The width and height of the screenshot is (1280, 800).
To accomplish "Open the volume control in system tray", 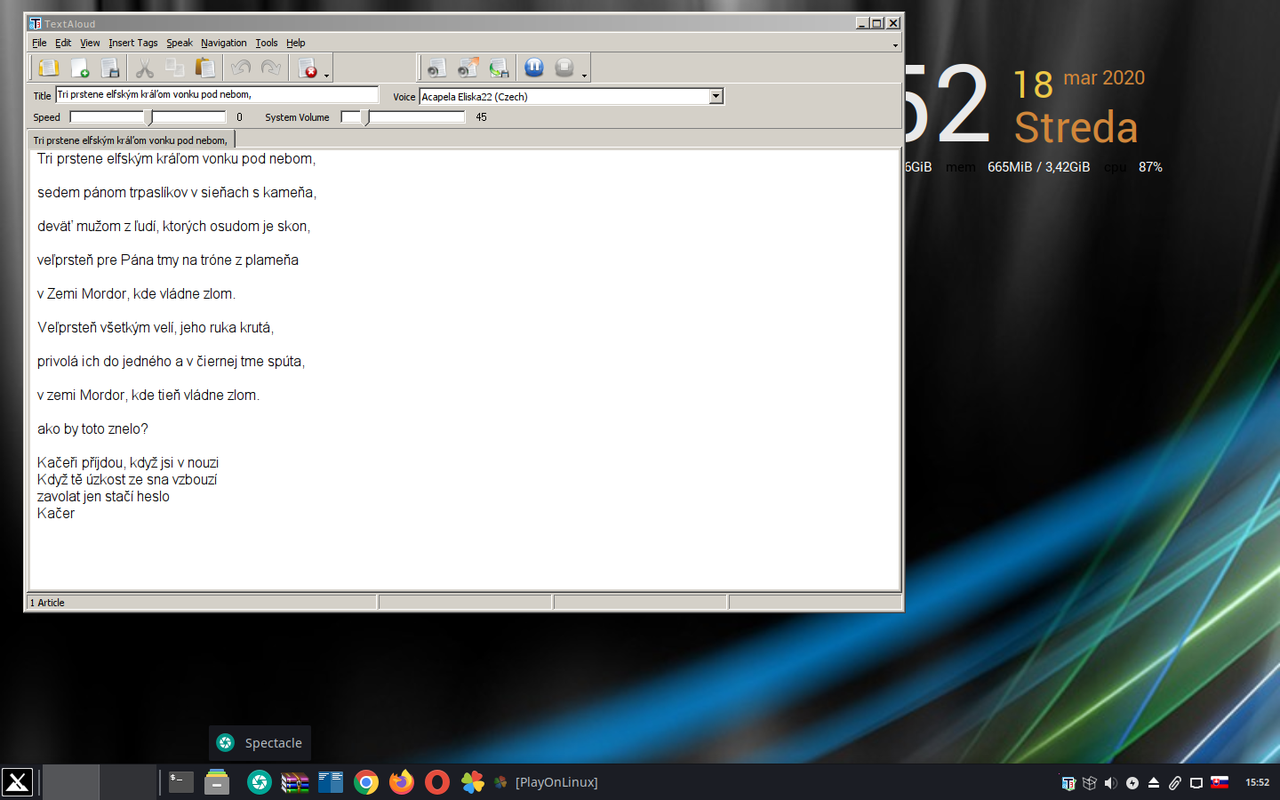I will [x=1111, y=783].
